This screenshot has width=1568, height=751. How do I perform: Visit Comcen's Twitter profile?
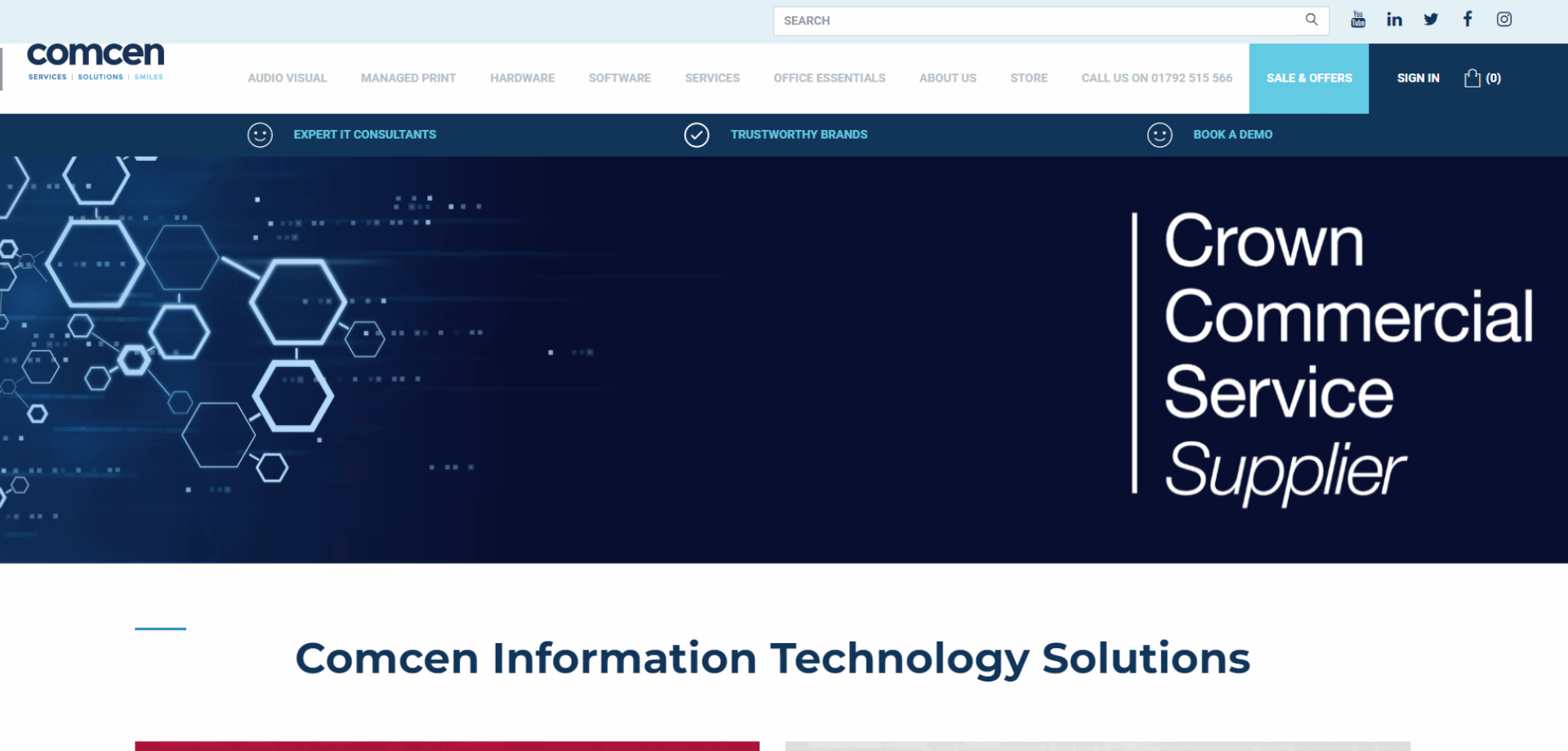click(1431, 19)
